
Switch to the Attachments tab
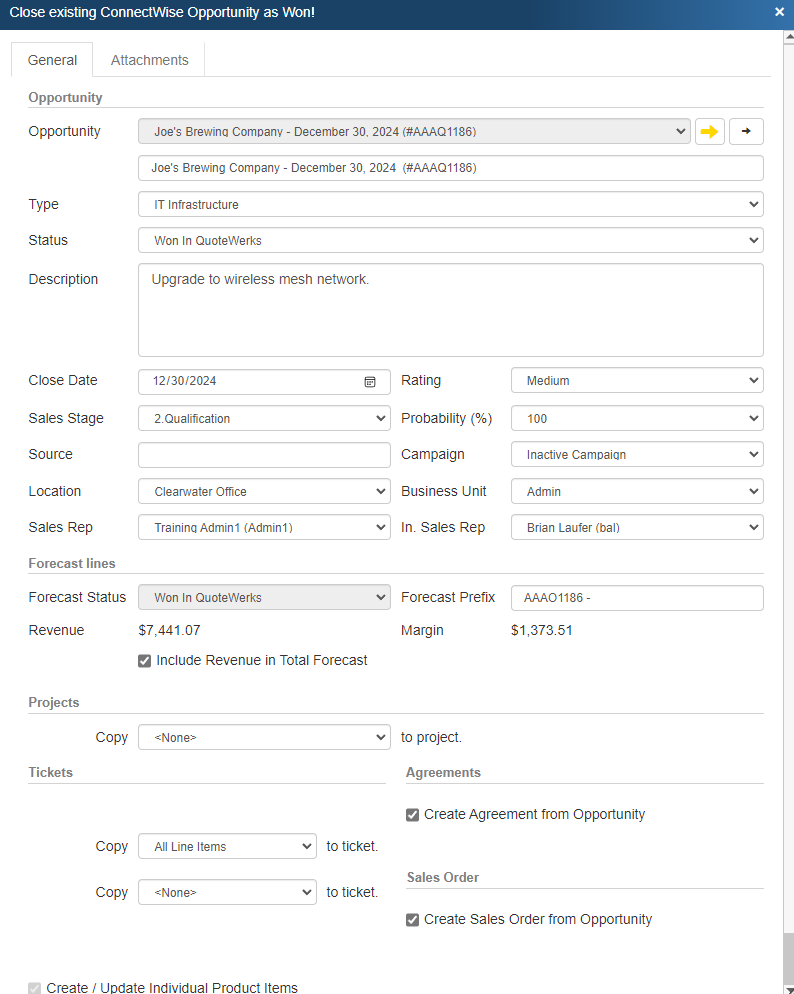pos(149,60)
